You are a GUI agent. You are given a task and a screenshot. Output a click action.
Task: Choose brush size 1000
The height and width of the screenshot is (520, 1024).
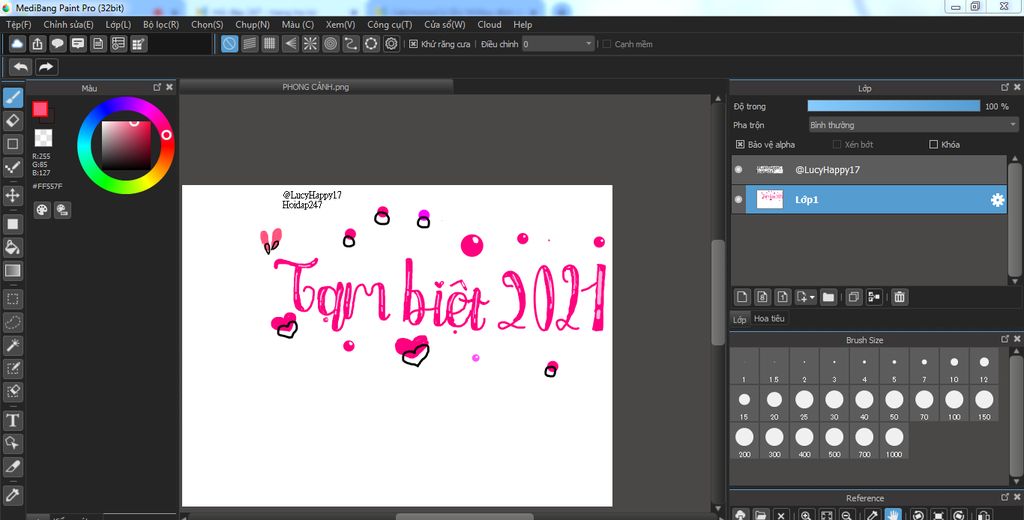coord(894,441)
